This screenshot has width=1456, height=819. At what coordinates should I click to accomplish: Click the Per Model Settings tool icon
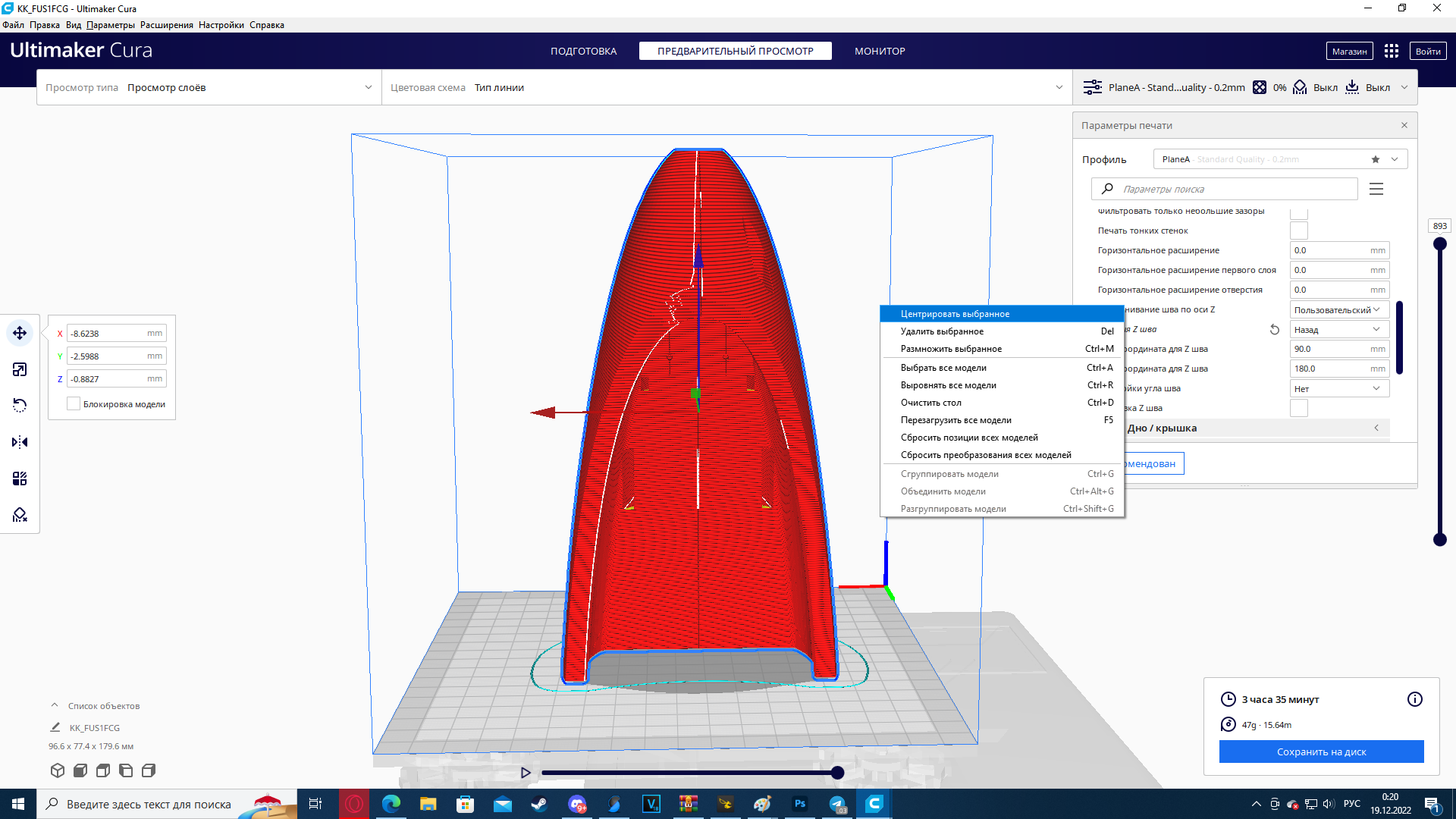coord(20,479)
